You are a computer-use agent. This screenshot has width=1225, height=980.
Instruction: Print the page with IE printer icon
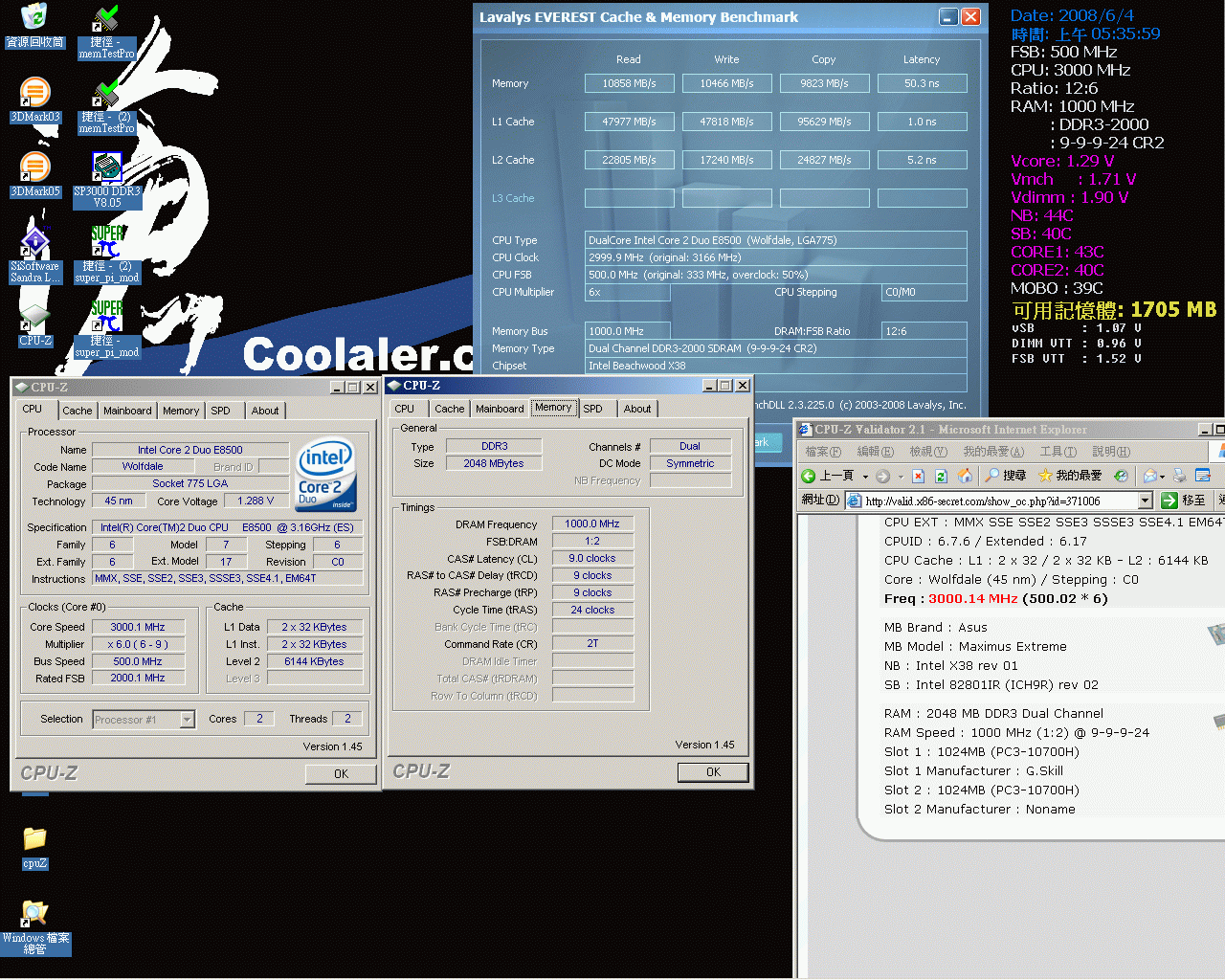(x=1179, y=476)
